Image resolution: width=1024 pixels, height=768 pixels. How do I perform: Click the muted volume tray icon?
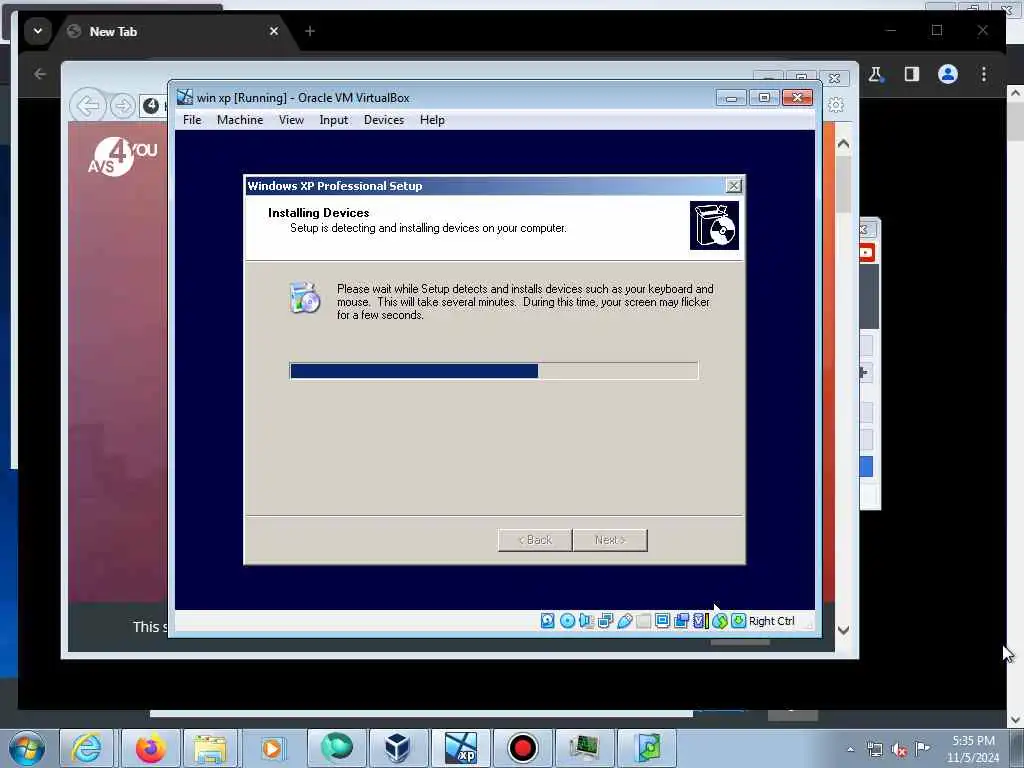coord(899,749)
